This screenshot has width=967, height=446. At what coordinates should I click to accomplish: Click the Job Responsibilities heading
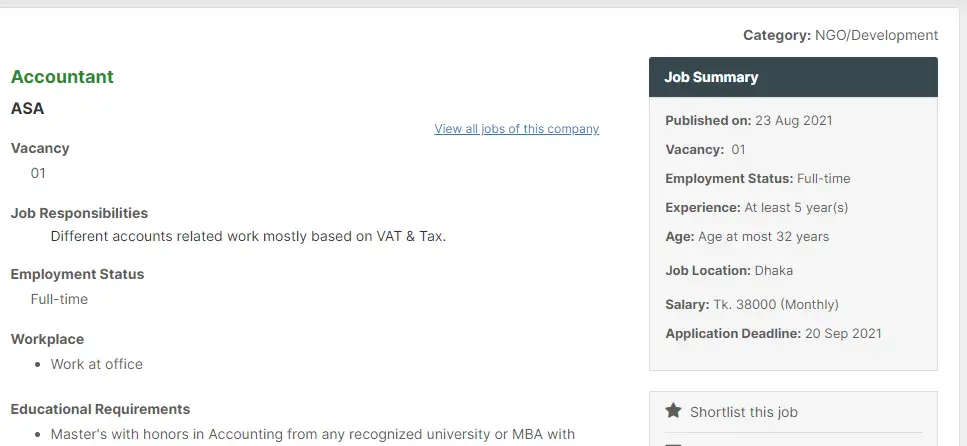click(79, 213)
